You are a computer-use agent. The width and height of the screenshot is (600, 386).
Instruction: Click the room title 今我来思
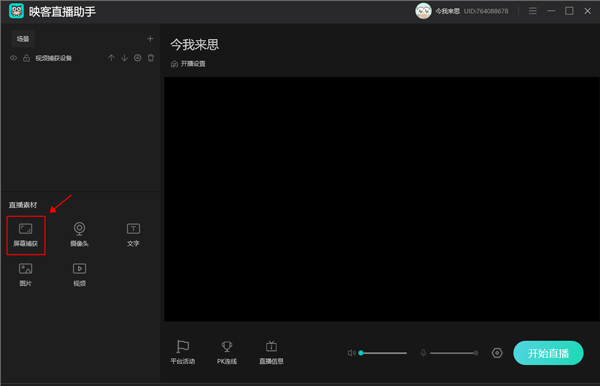pyautogui.click(x=195, y=44)
